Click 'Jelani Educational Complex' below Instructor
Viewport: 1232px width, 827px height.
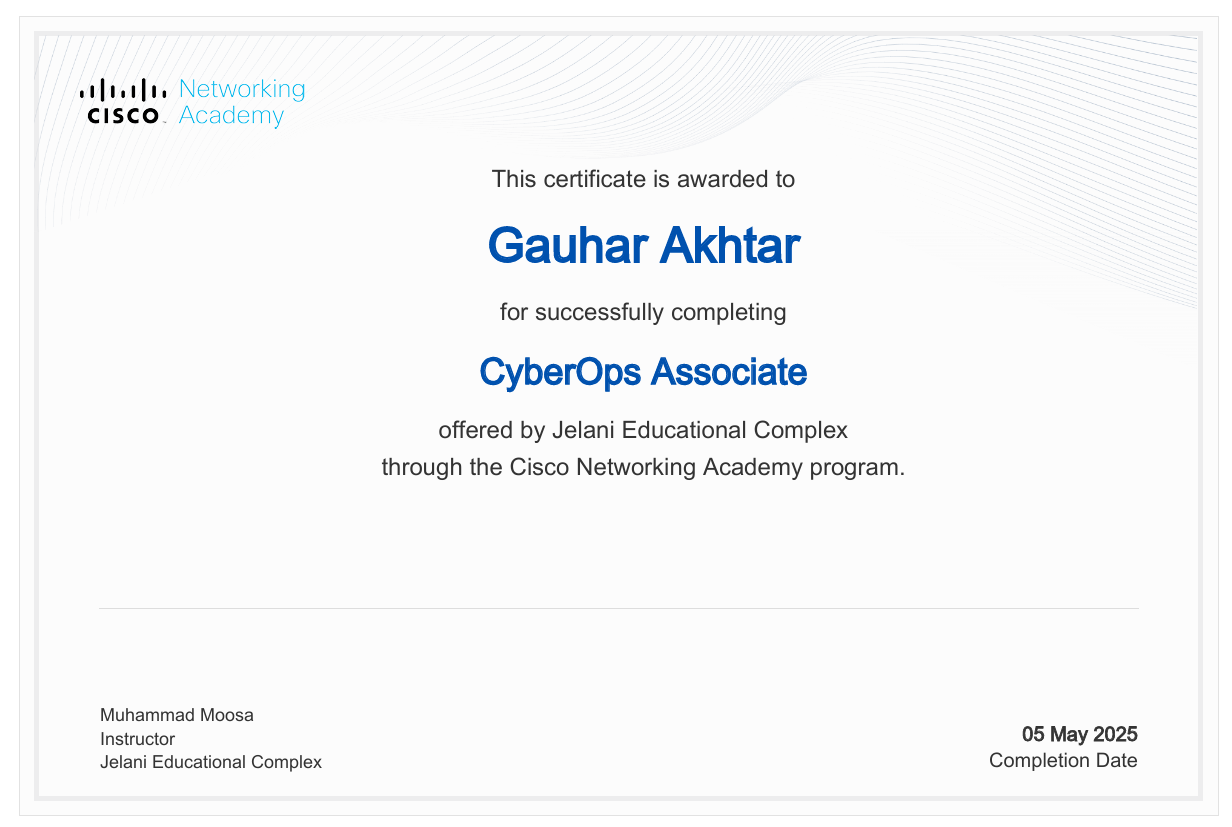(x=211, y=762)
